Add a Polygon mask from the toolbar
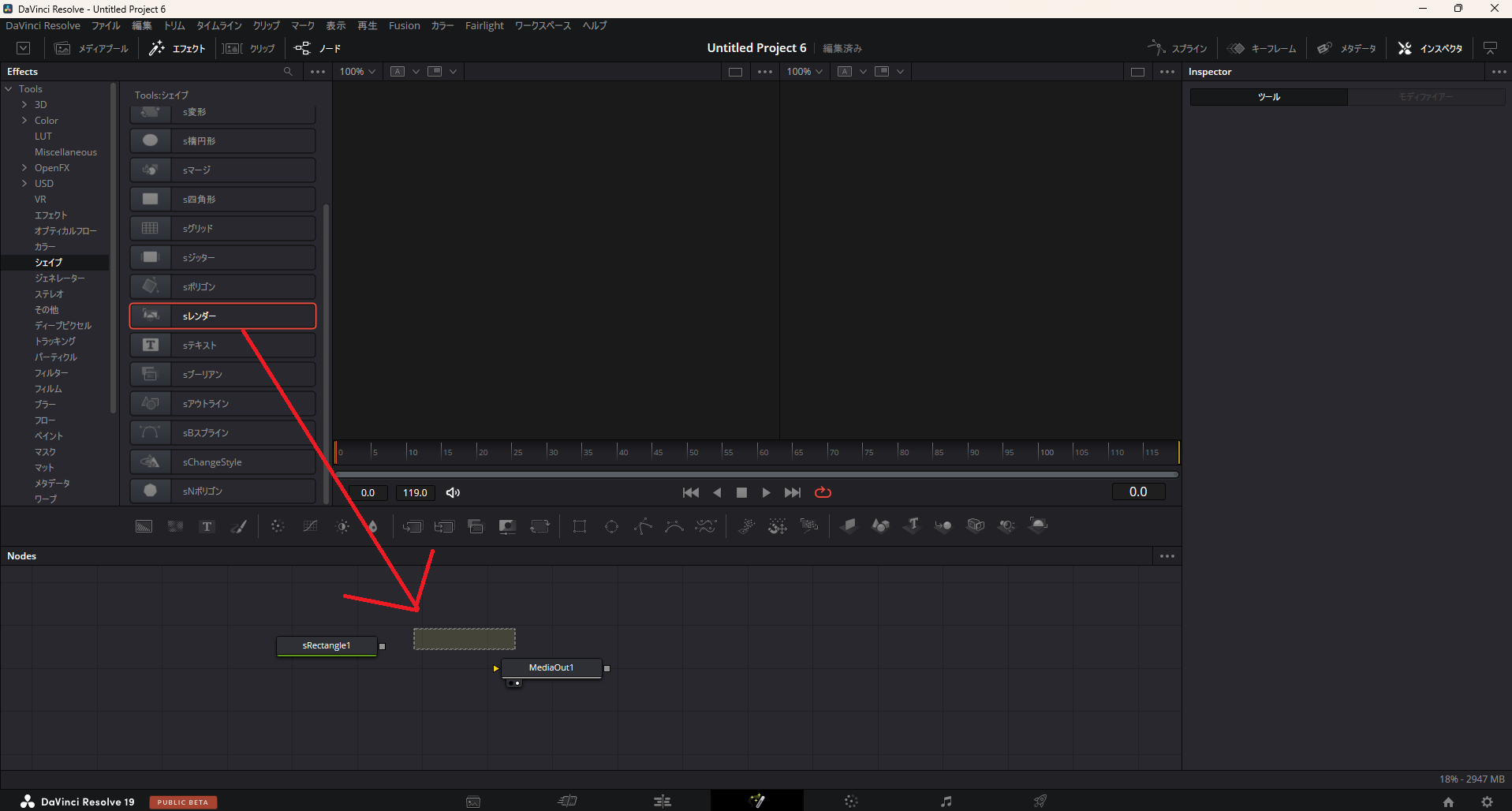 pyautogui.click(x=643, y=526)
